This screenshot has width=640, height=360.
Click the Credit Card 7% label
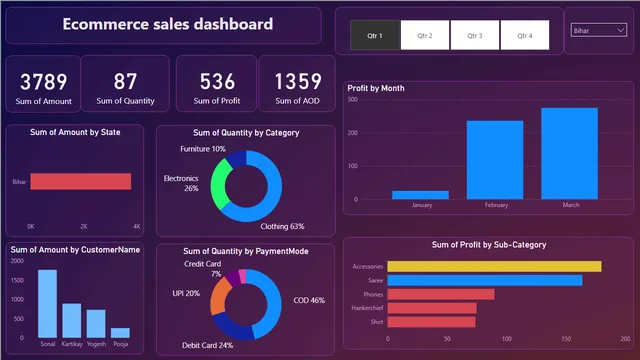(x=202, y=269)
